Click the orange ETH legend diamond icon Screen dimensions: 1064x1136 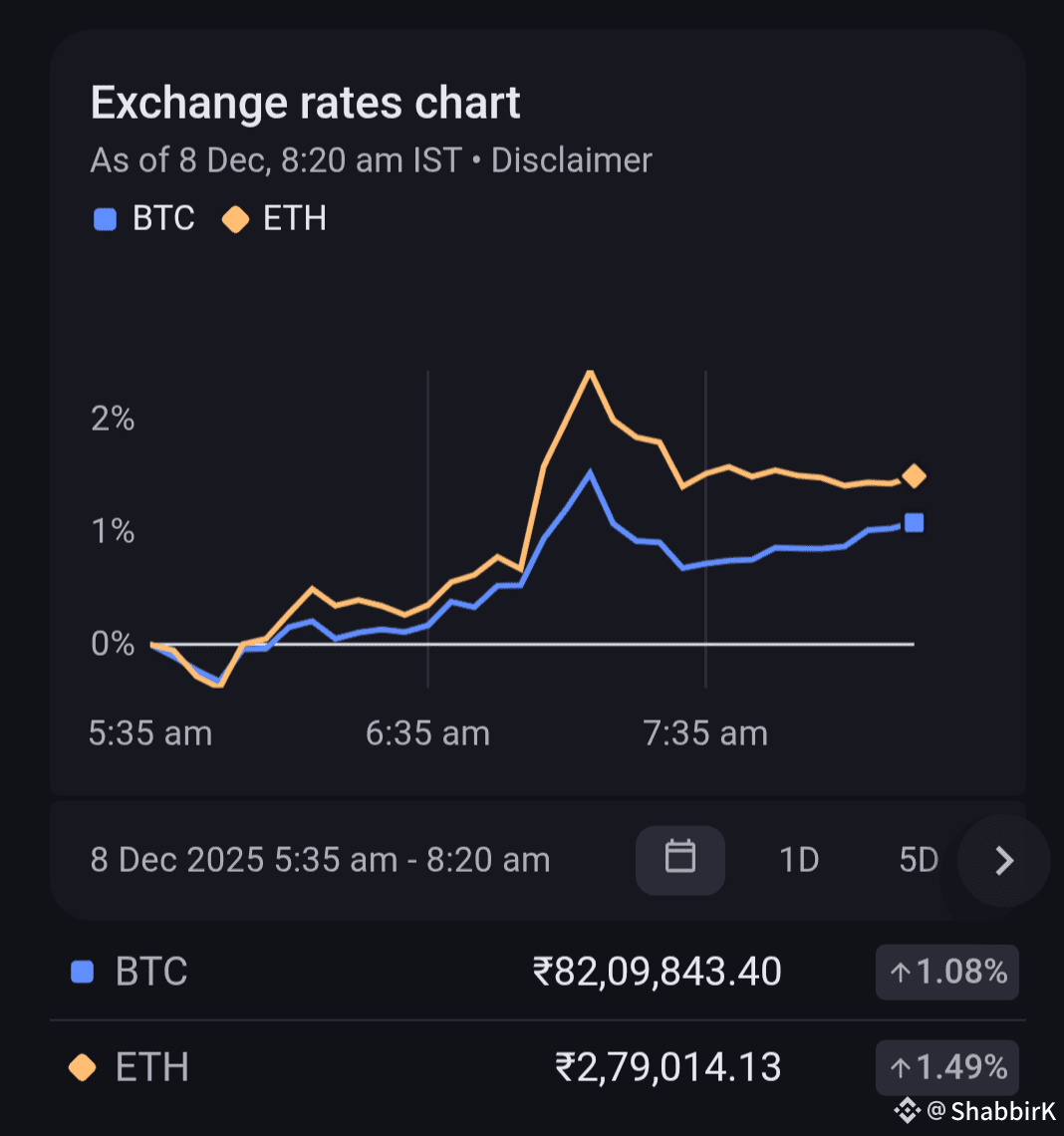pos(235,219)
